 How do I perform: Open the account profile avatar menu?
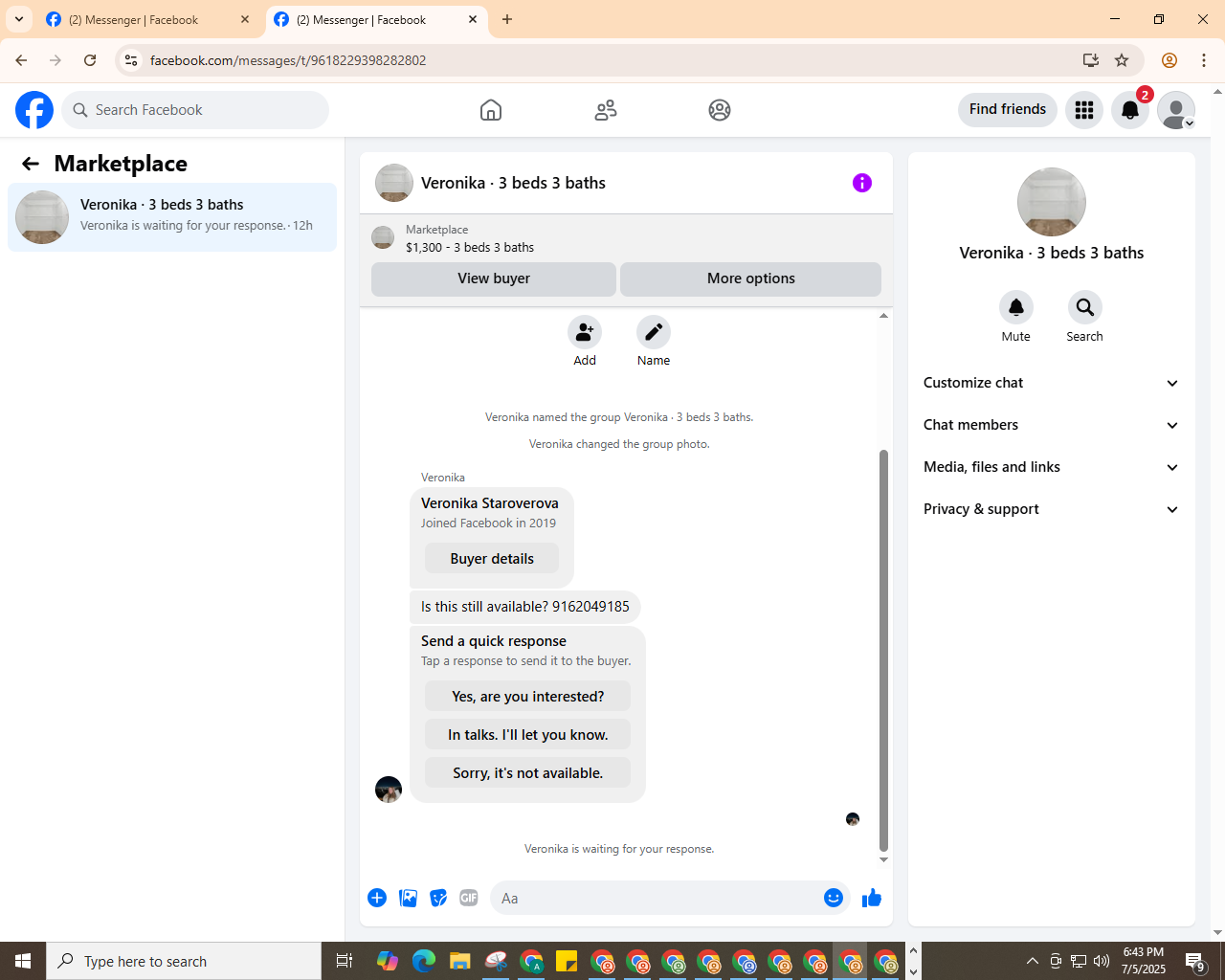(1176, 110)
